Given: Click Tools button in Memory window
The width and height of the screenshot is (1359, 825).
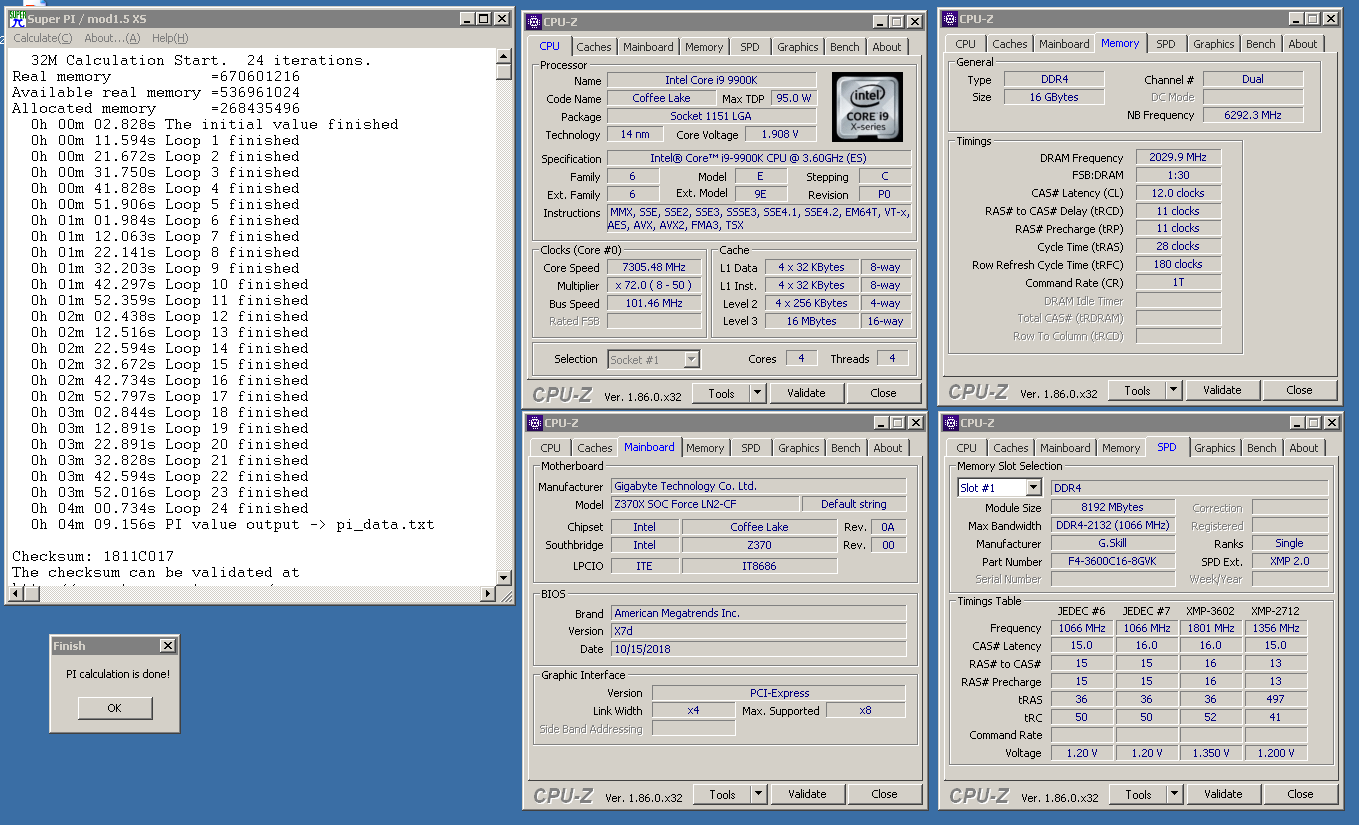Looking at the screenshot, I should point(1137,390).
